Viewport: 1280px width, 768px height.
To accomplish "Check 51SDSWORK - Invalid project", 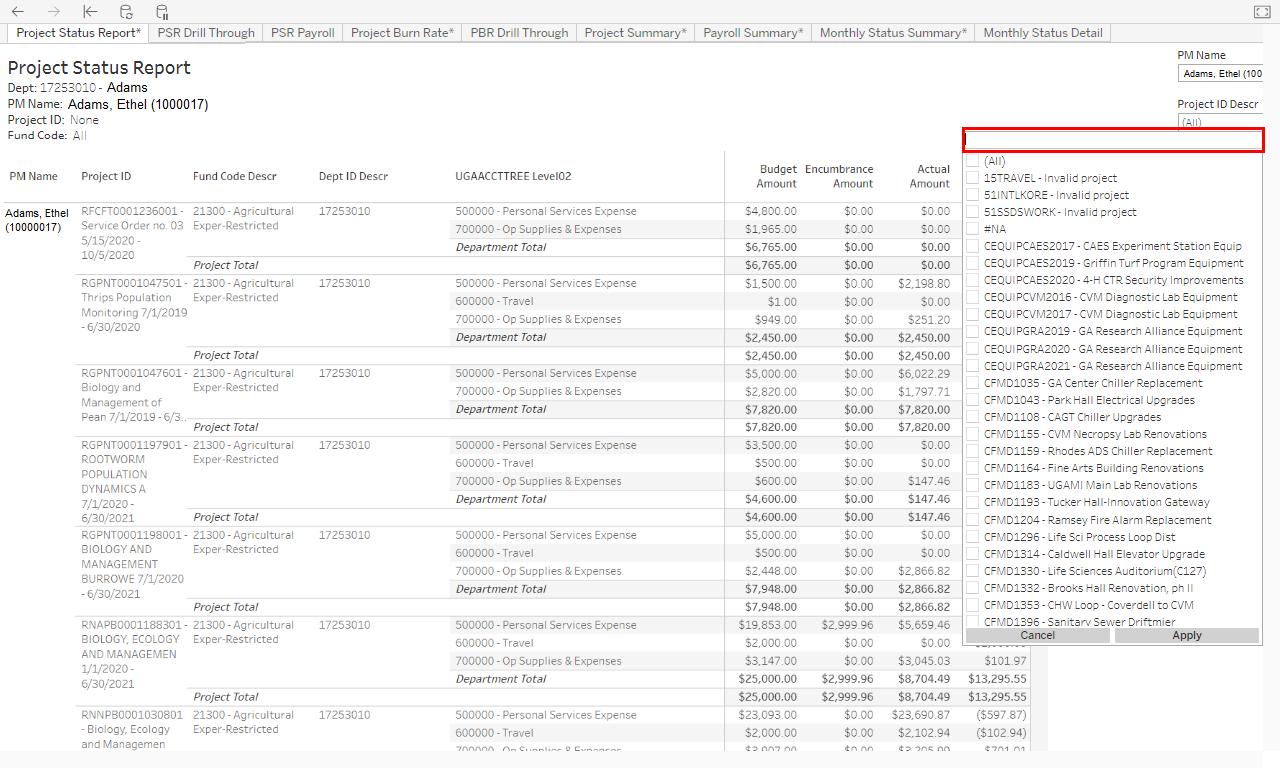I will click(972, 212).
